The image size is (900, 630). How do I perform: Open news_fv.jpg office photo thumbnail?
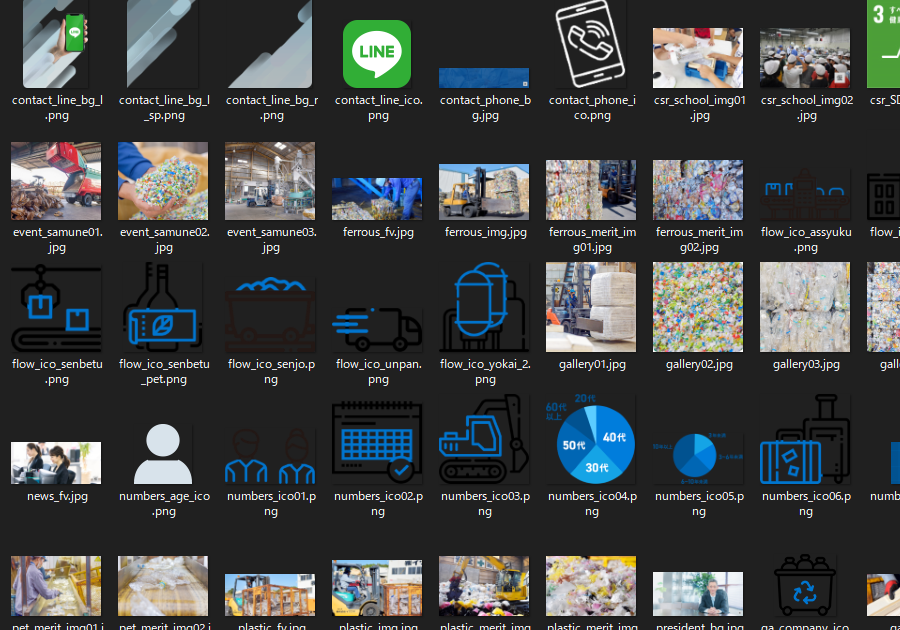(x=56, y=463)
